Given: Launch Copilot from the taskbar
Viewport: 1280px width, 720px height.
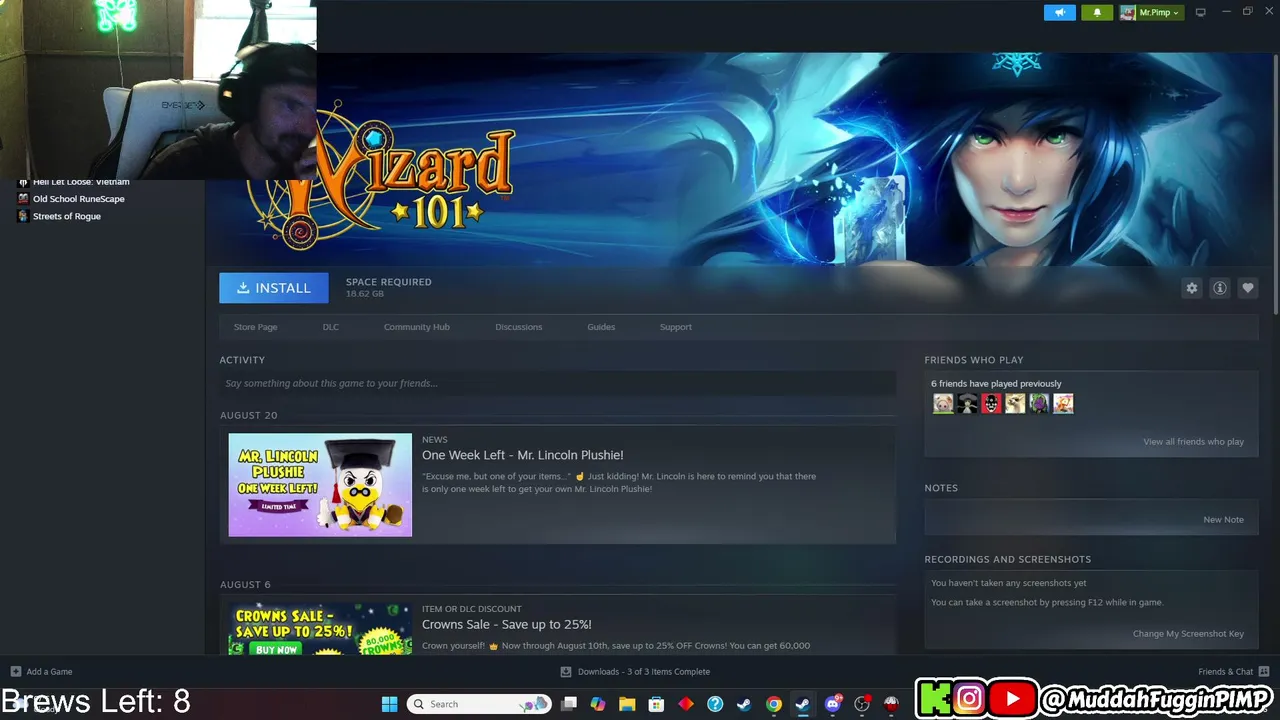Looking at the screenshot, I should [598, 704].
